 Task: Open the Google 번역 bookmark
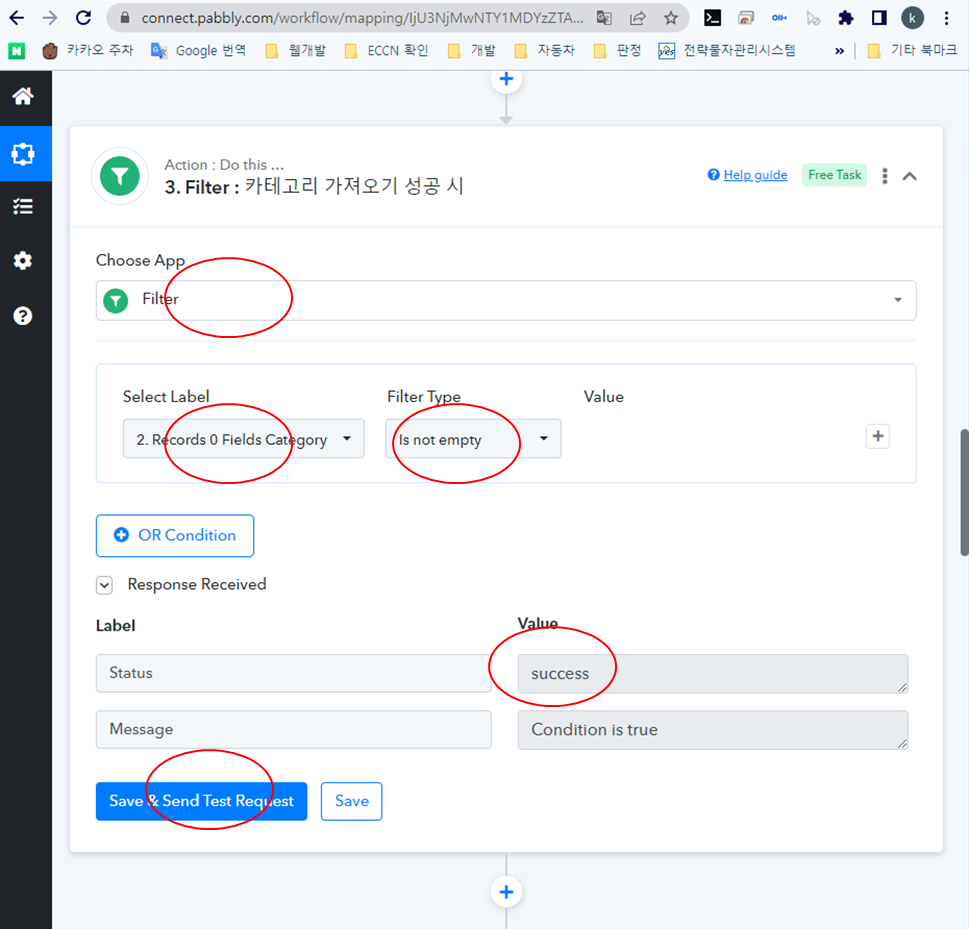tap(200, 51)
